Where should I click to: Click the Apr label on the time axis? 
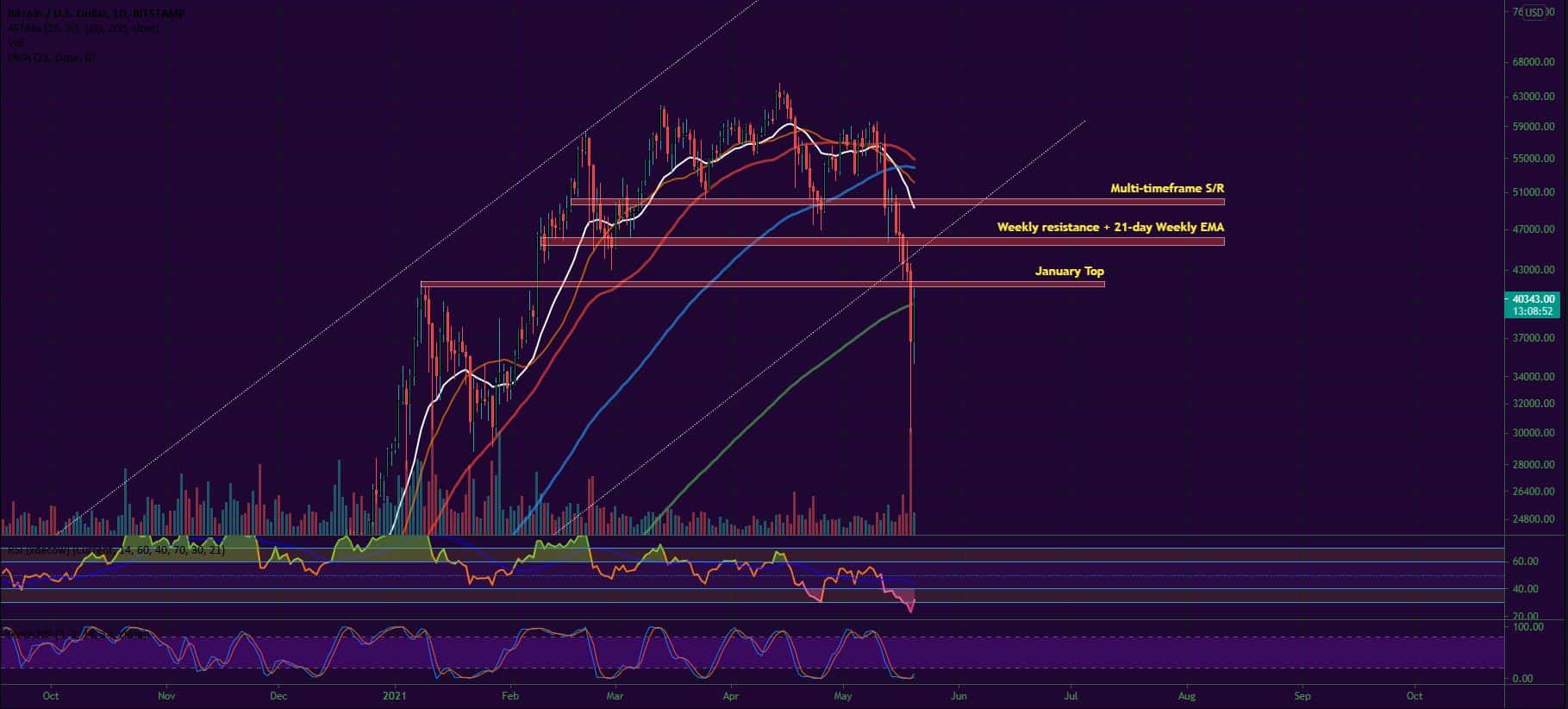[x=730, y=695]
